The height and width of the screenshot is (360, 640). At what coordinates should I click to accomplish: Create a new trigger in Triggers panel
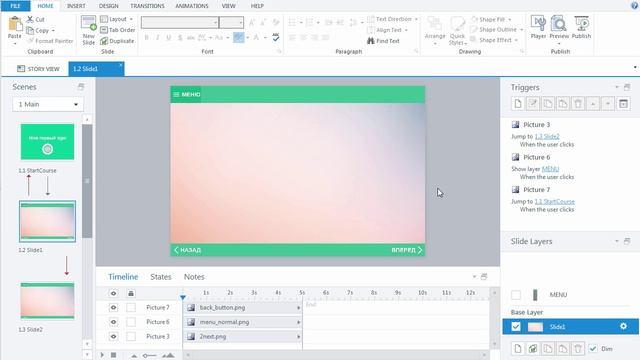coord(518,104)
